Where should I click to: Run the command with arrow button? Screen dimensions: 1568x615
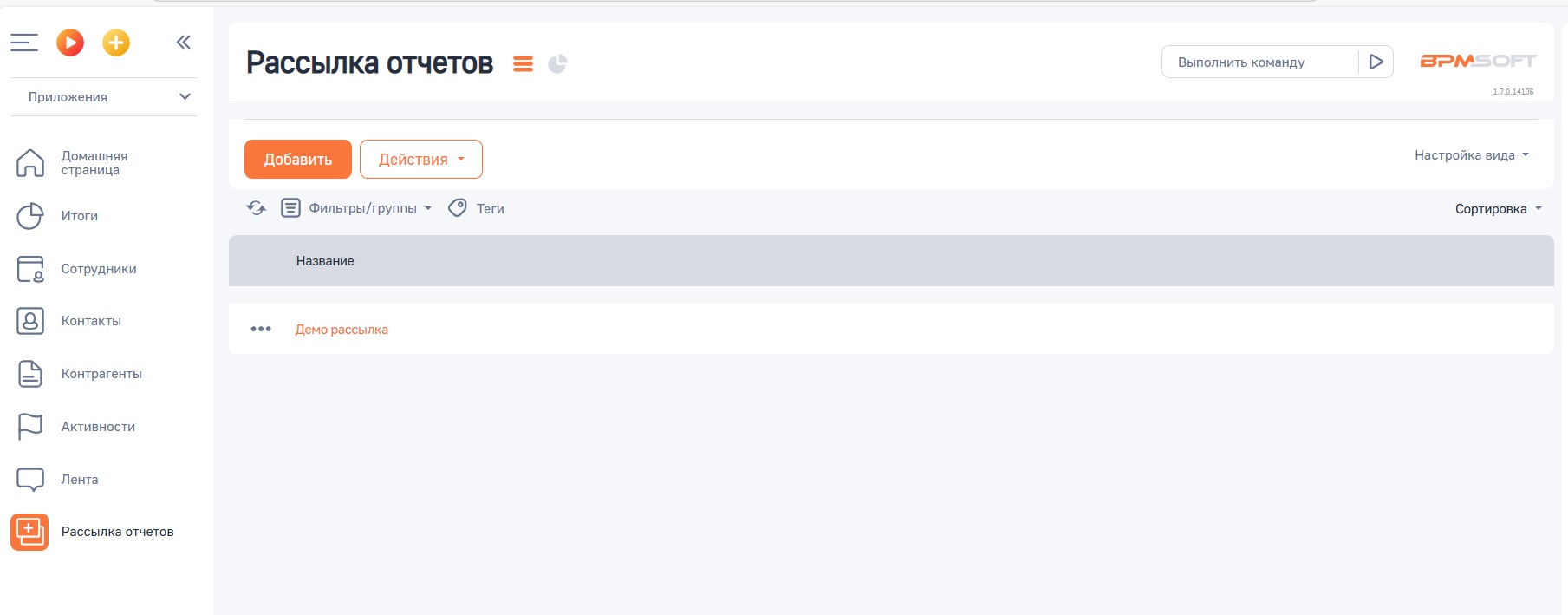[1376, 62]
